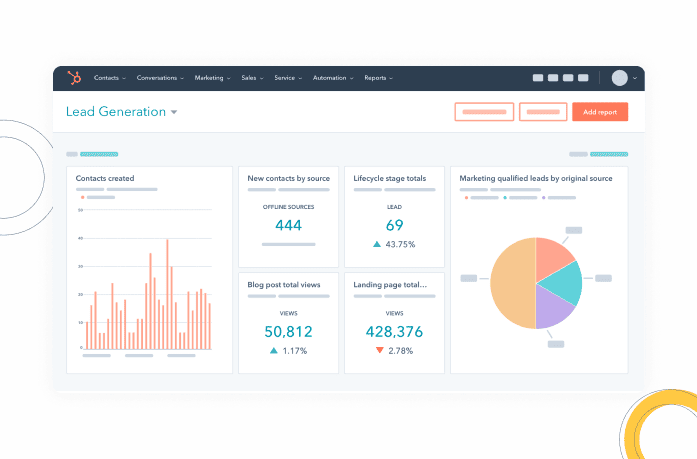Open Lifecycle stage totals report
Image resolution: width=697 pixels, height=459 pixels.
(x=389, y=178)
